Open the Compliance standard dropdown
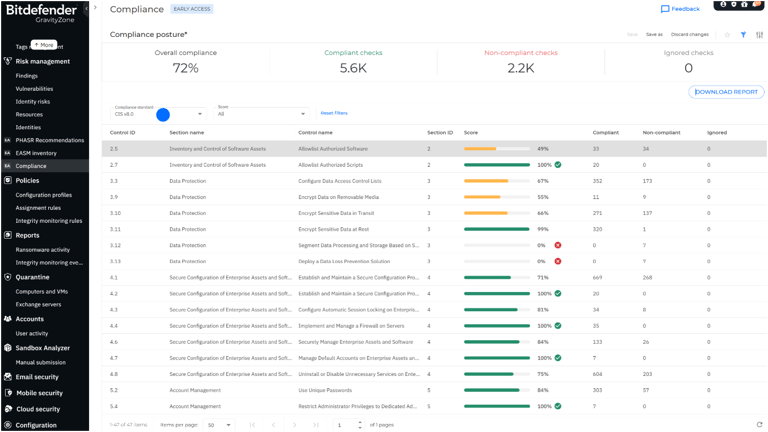Viewport: 768px width, 432px height. click(x=158, y=114)
